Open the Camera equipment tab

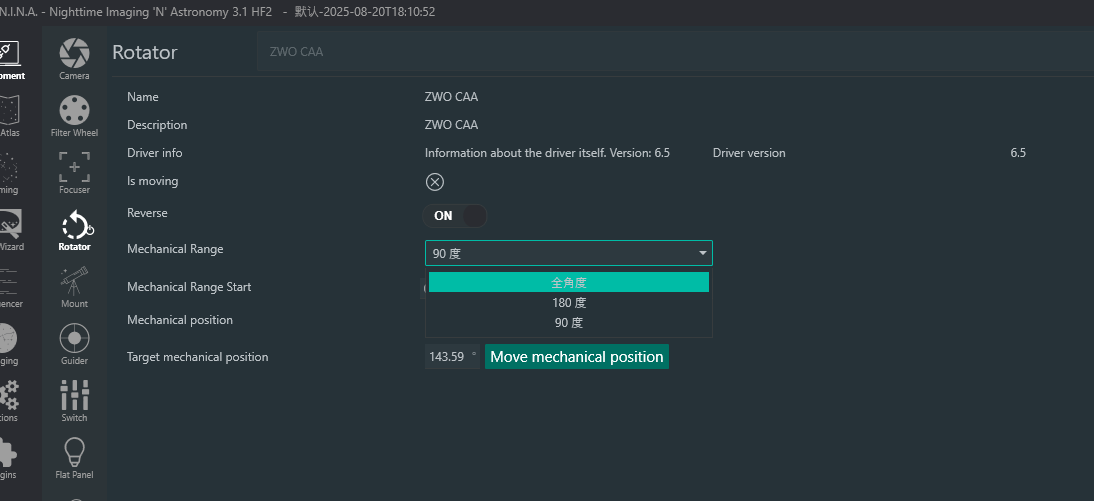(x=74, y=59)
